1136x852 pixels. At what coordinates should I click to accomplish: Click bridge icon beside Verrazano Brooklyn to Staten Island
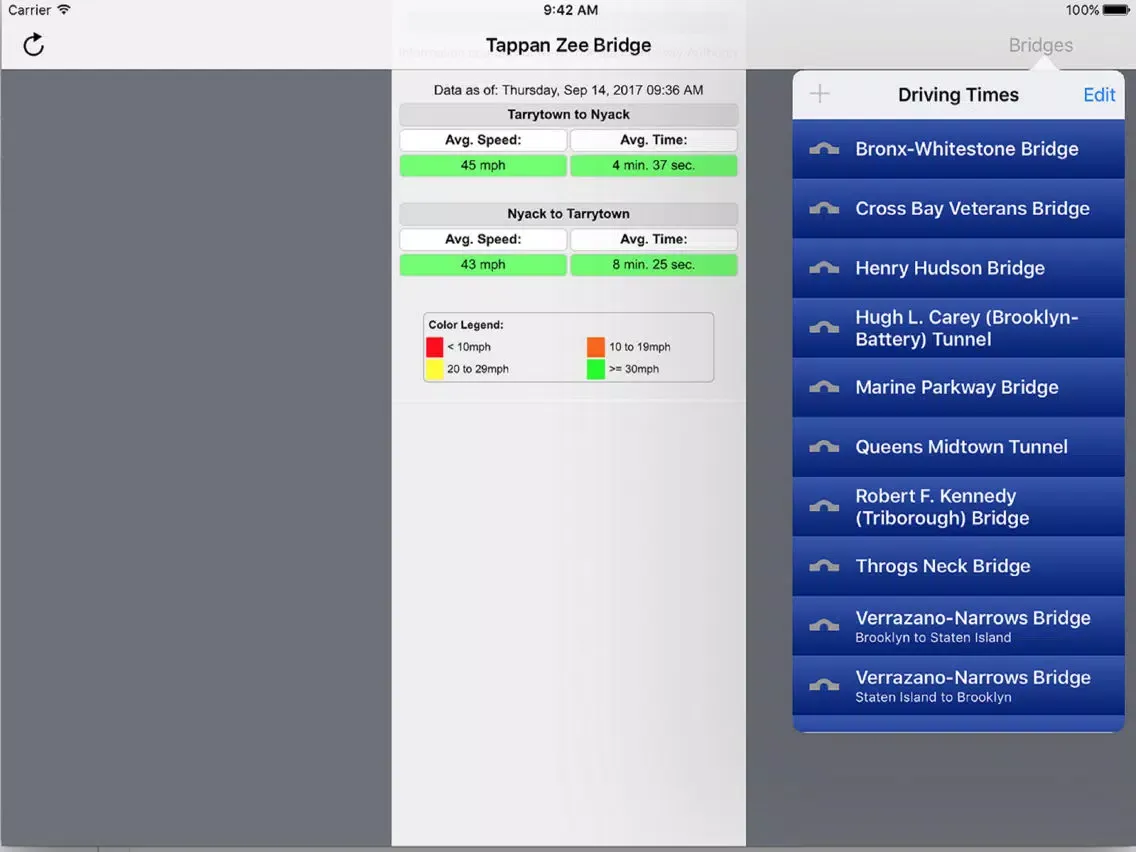tap(824, 626)
